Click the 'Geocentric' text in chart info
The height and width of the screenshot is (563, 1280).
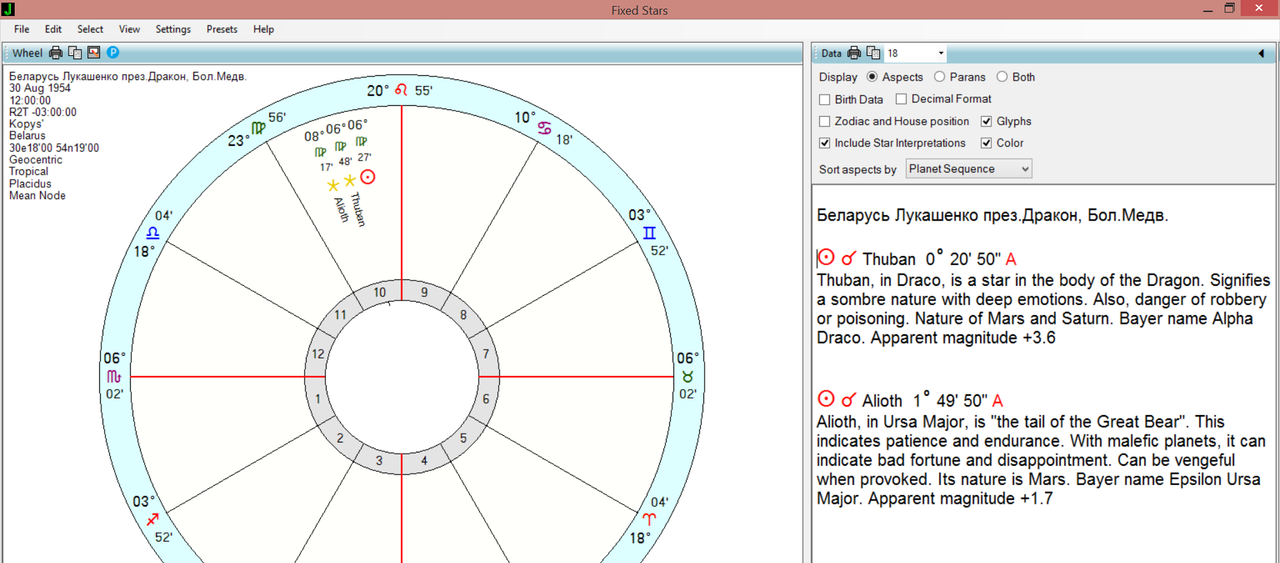[36, 160]
